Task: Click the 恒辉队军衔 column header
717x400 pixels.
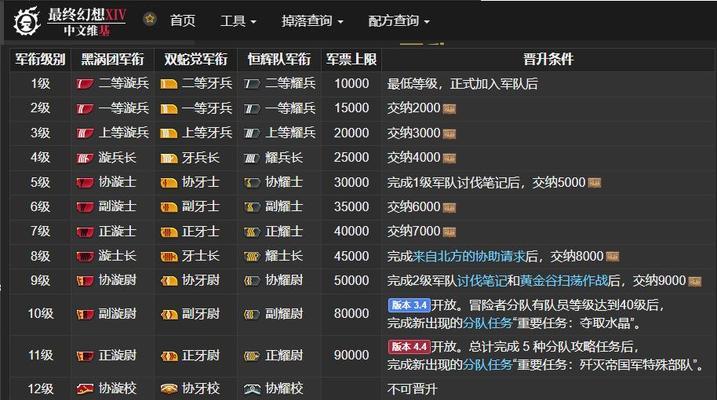Action: (x=279, y=59)
